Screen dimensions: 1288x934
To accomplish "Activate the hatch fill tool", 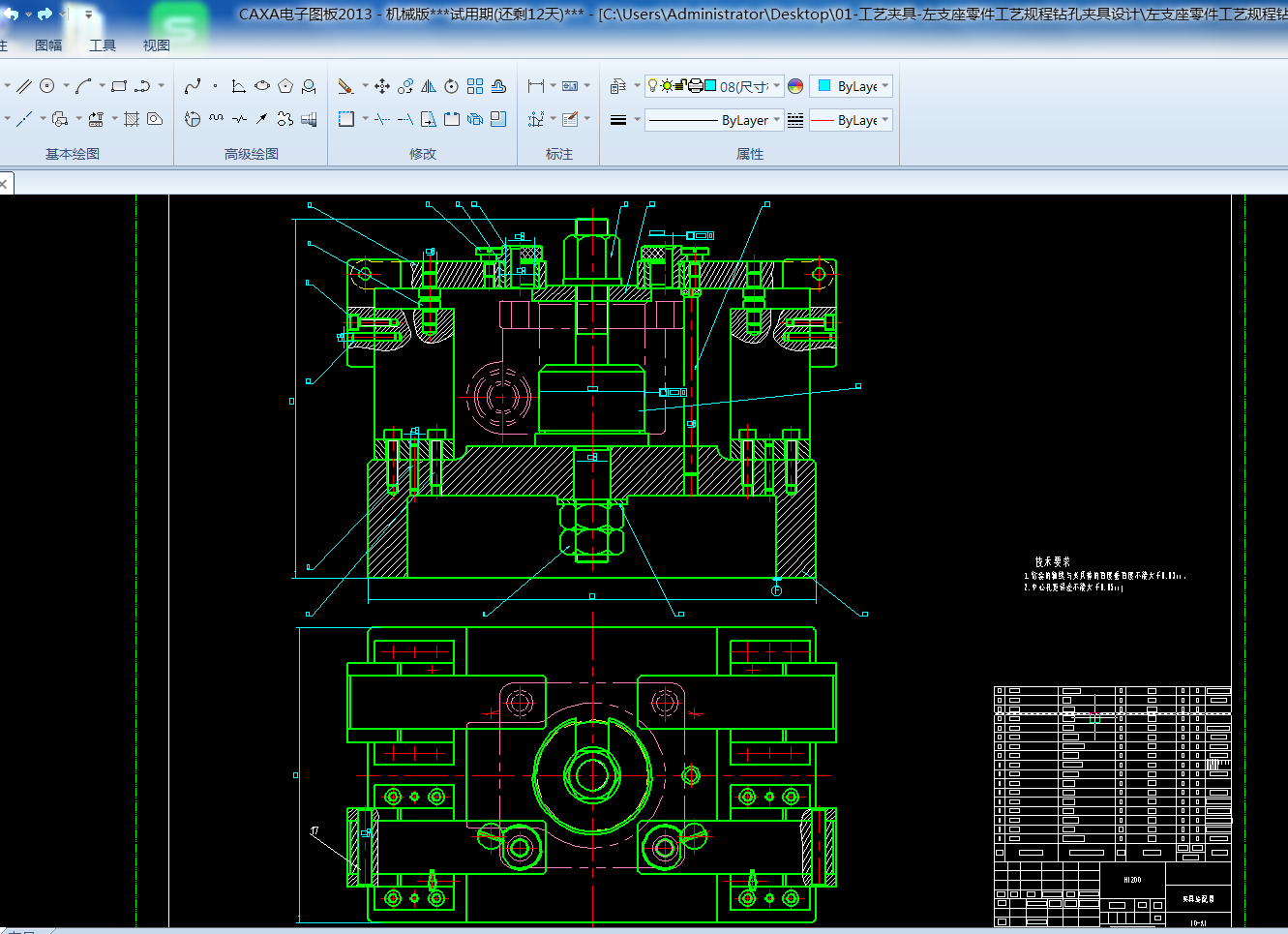I will [132, 119].
